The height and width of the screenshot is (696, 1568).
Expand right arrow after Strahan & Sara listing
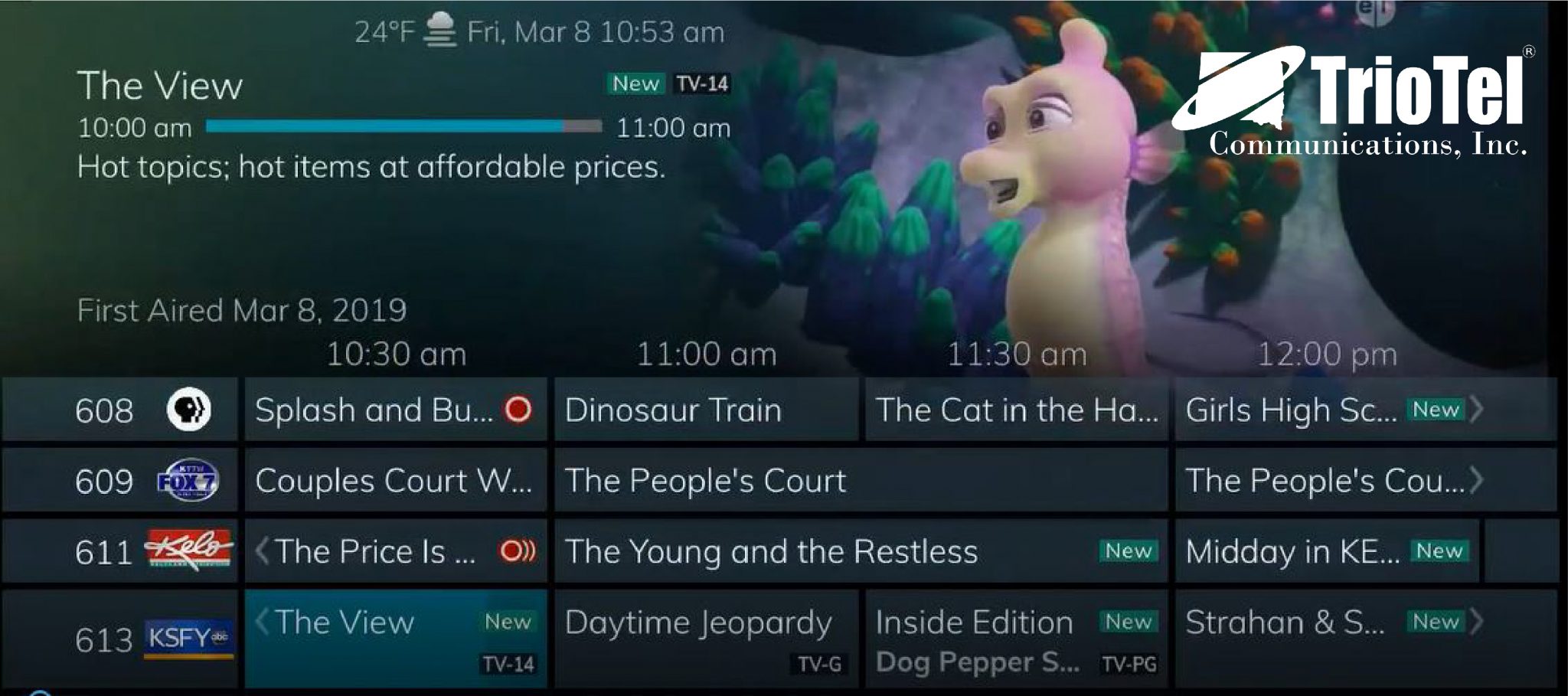[1477, 621]
